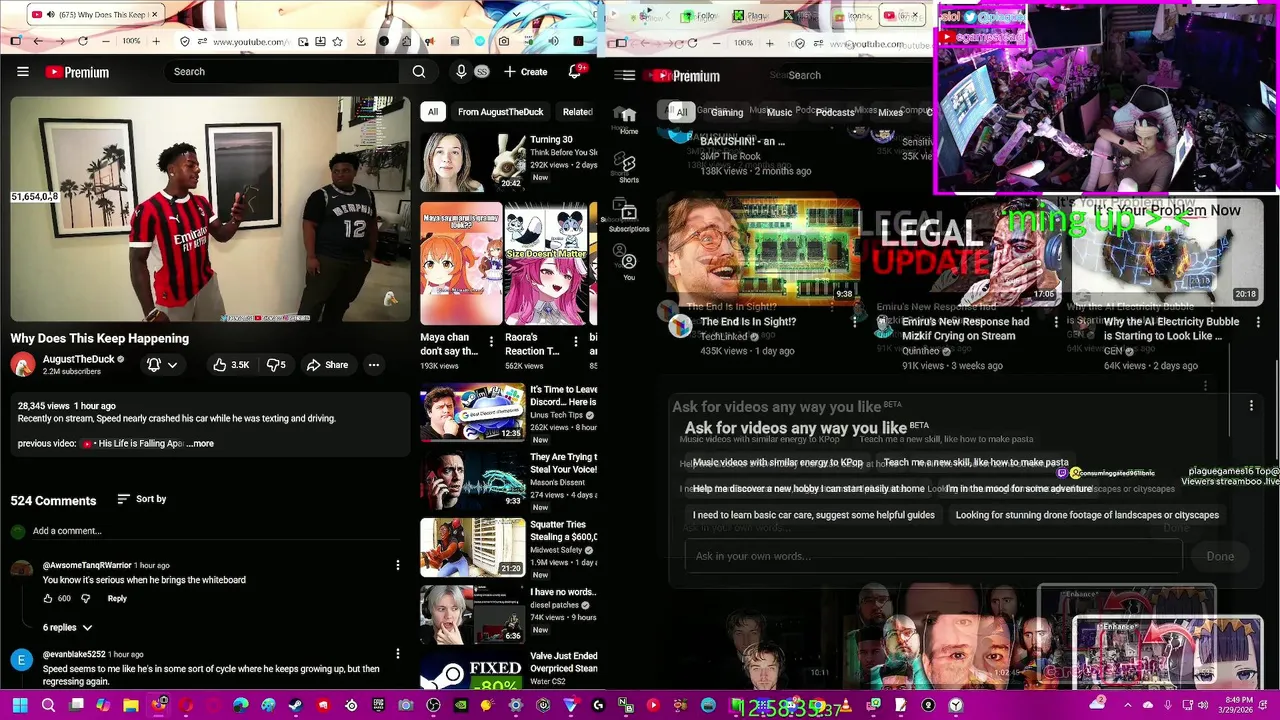
Task: Open the Turning 30 video thumbnail
Action: (x=473, y=161)
